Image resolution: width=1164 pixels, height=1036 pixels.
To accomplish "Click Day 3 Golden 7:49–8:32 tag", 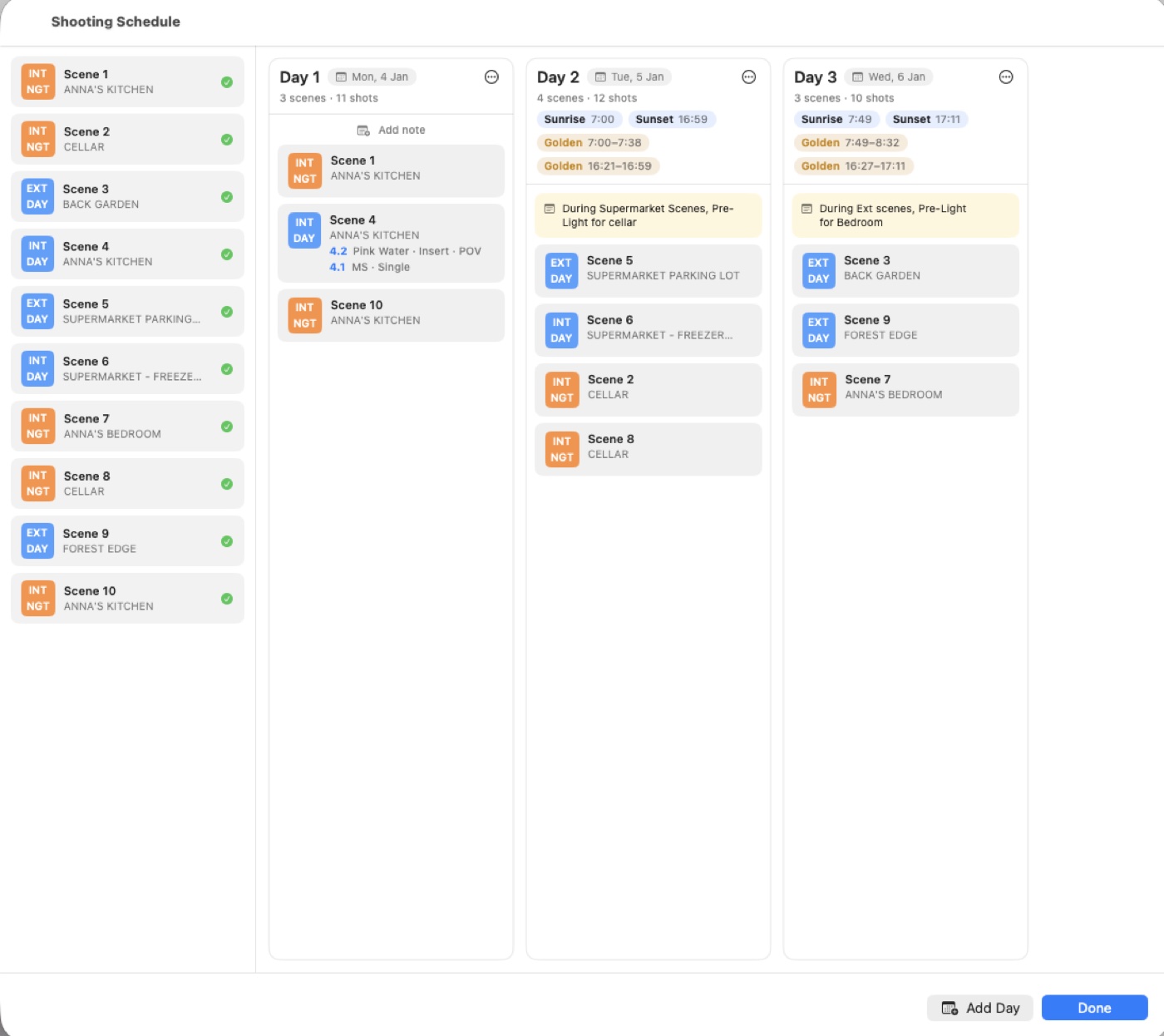I will click(851, 143).
